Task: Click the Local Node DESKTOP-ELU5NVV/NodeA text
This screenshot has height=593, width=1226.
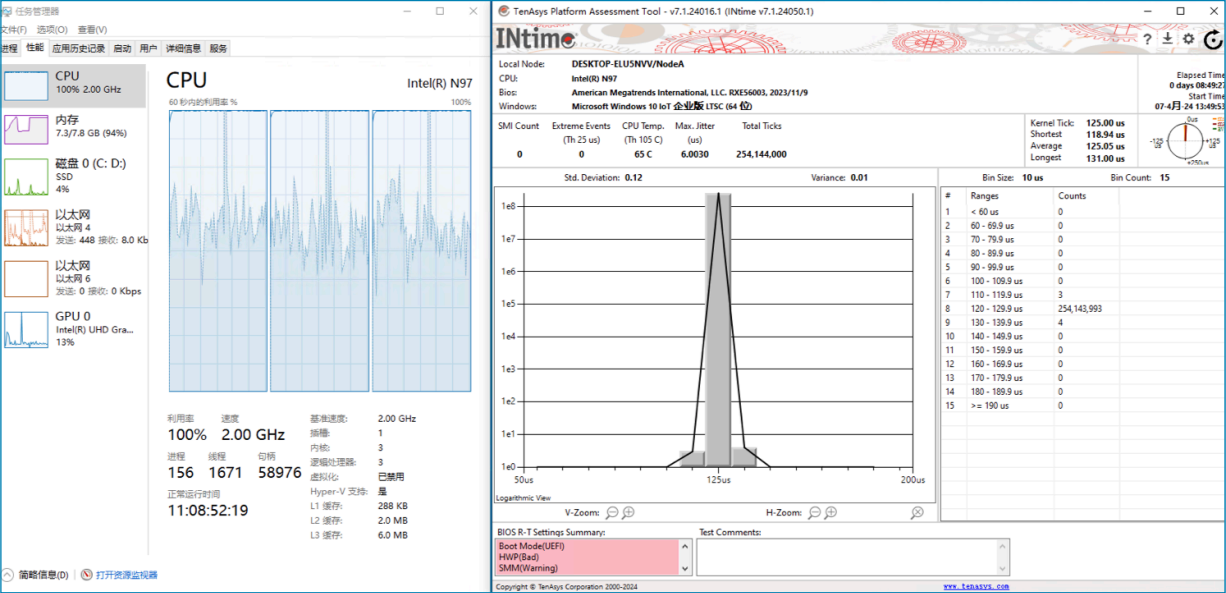Action: (627, 64)
